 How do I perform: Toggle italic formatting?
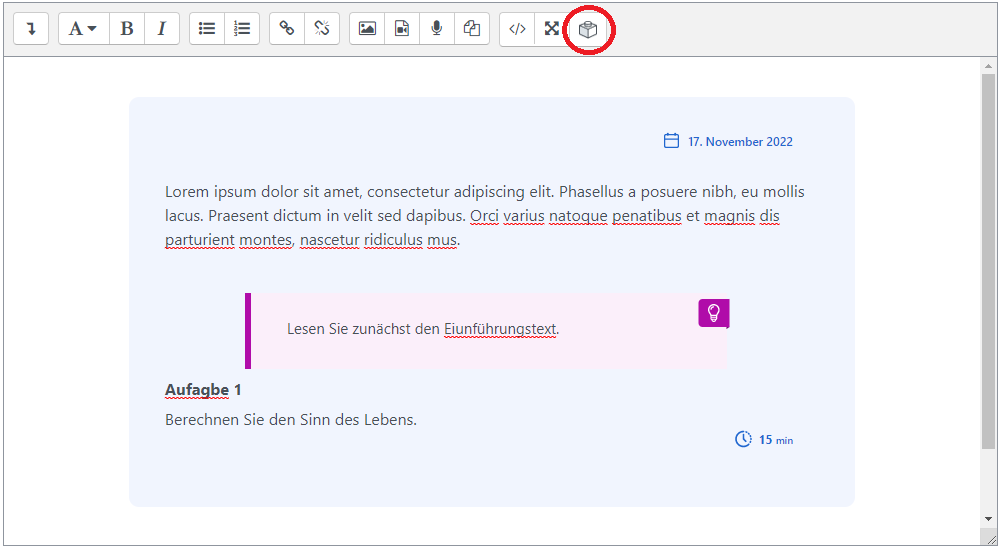162,29
